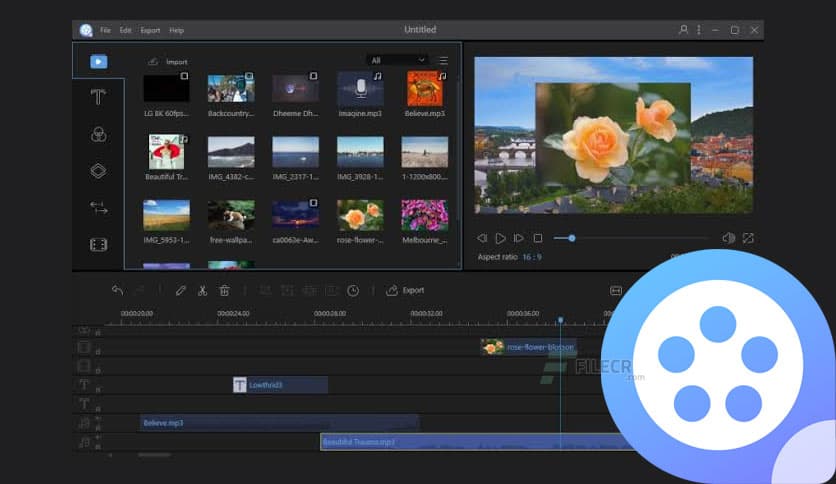Click the Split scissors icon
This screenshot has width=836, height=484.
(202, 291)
